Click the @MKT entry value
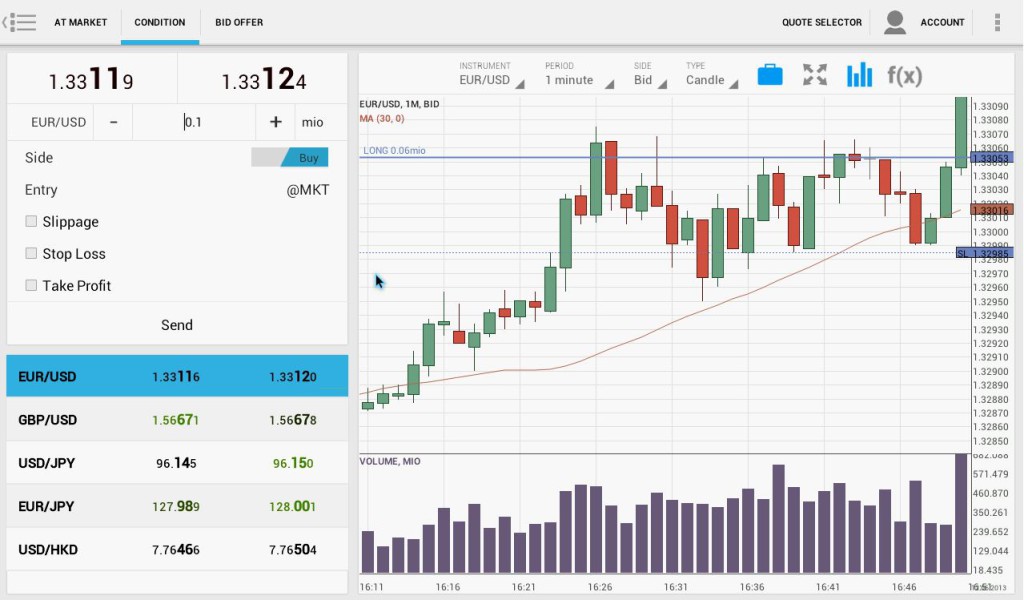 coord(308,190)
